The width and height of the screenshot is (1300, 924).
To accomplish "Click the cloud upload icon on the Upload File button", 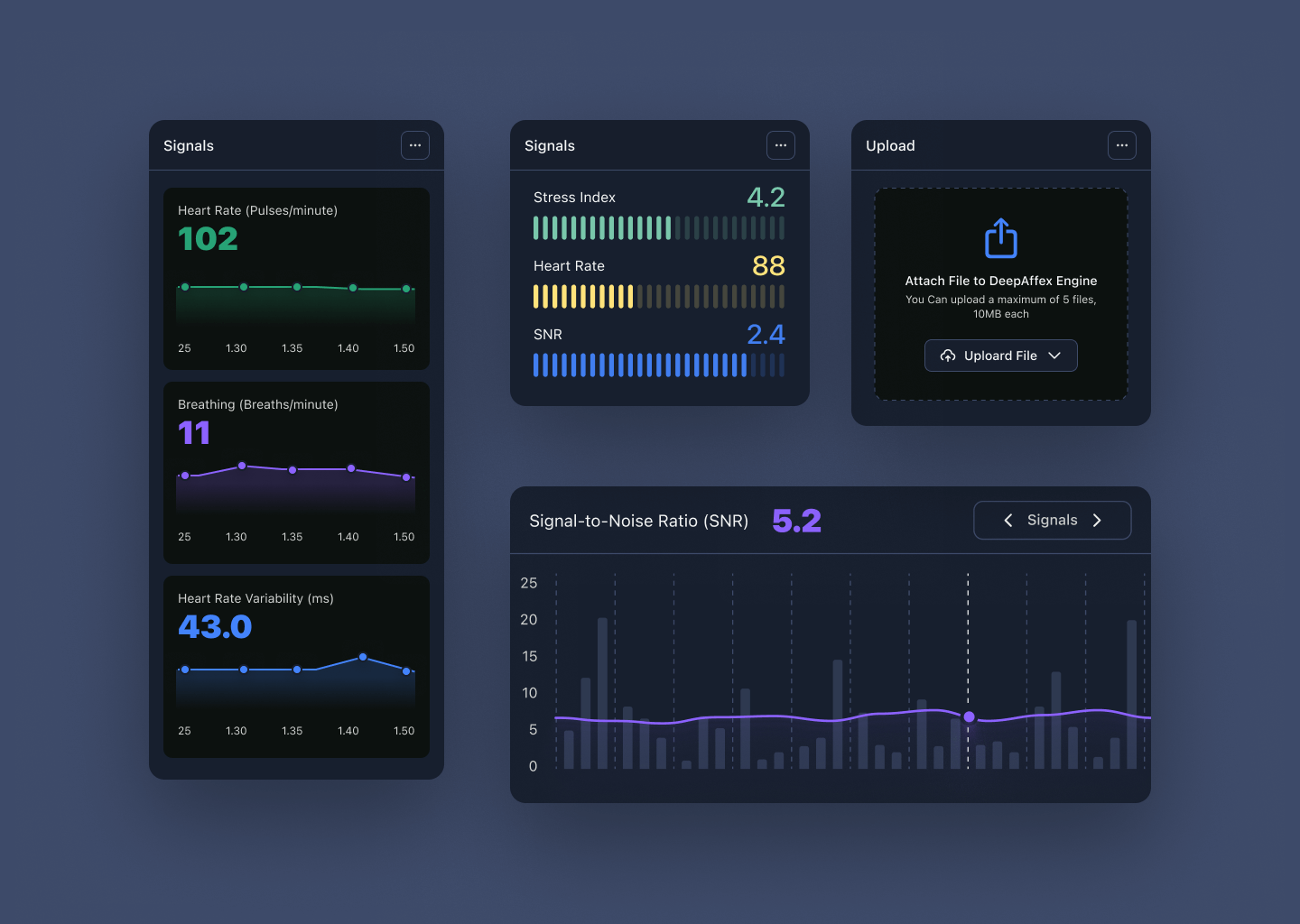I will pos(948,356).
